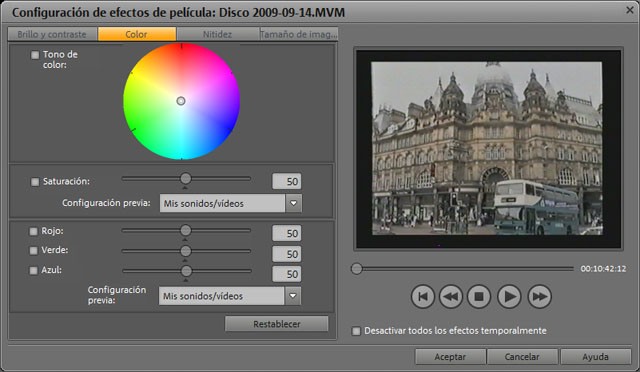Tick the Rojo checkbox
This screenshot has width=640, height=372.
(x=33, y=232)
